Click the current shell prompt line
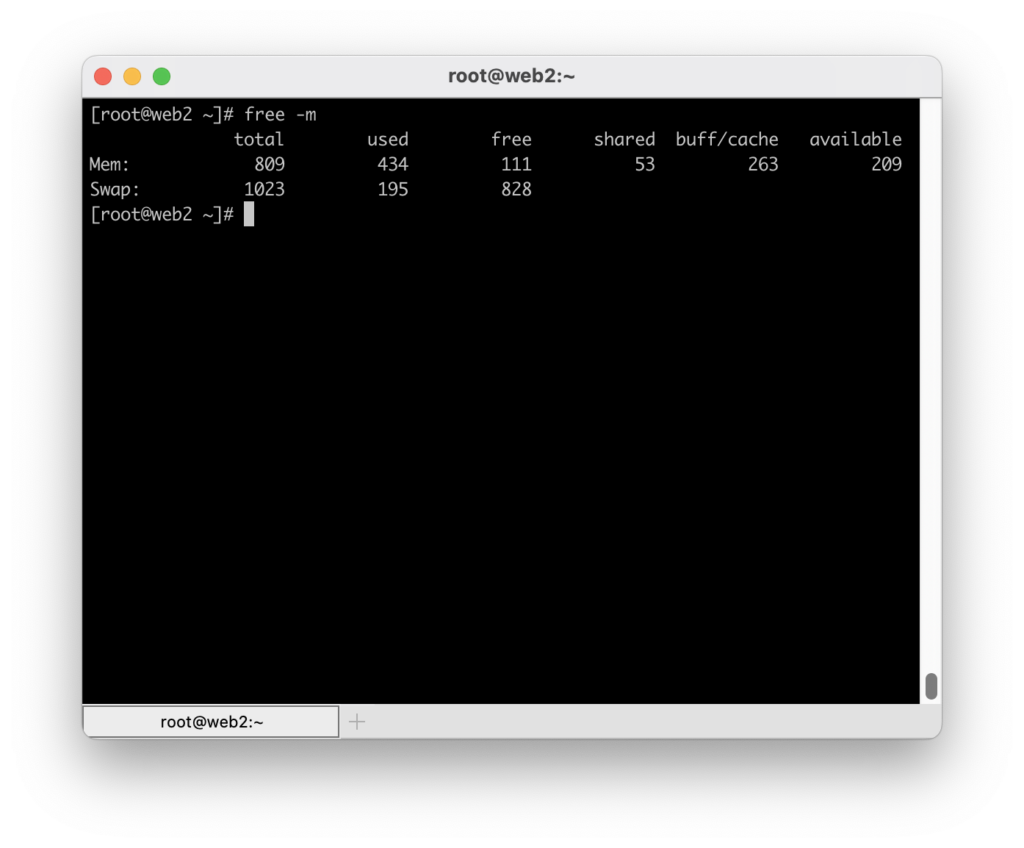 pos(164,214)
